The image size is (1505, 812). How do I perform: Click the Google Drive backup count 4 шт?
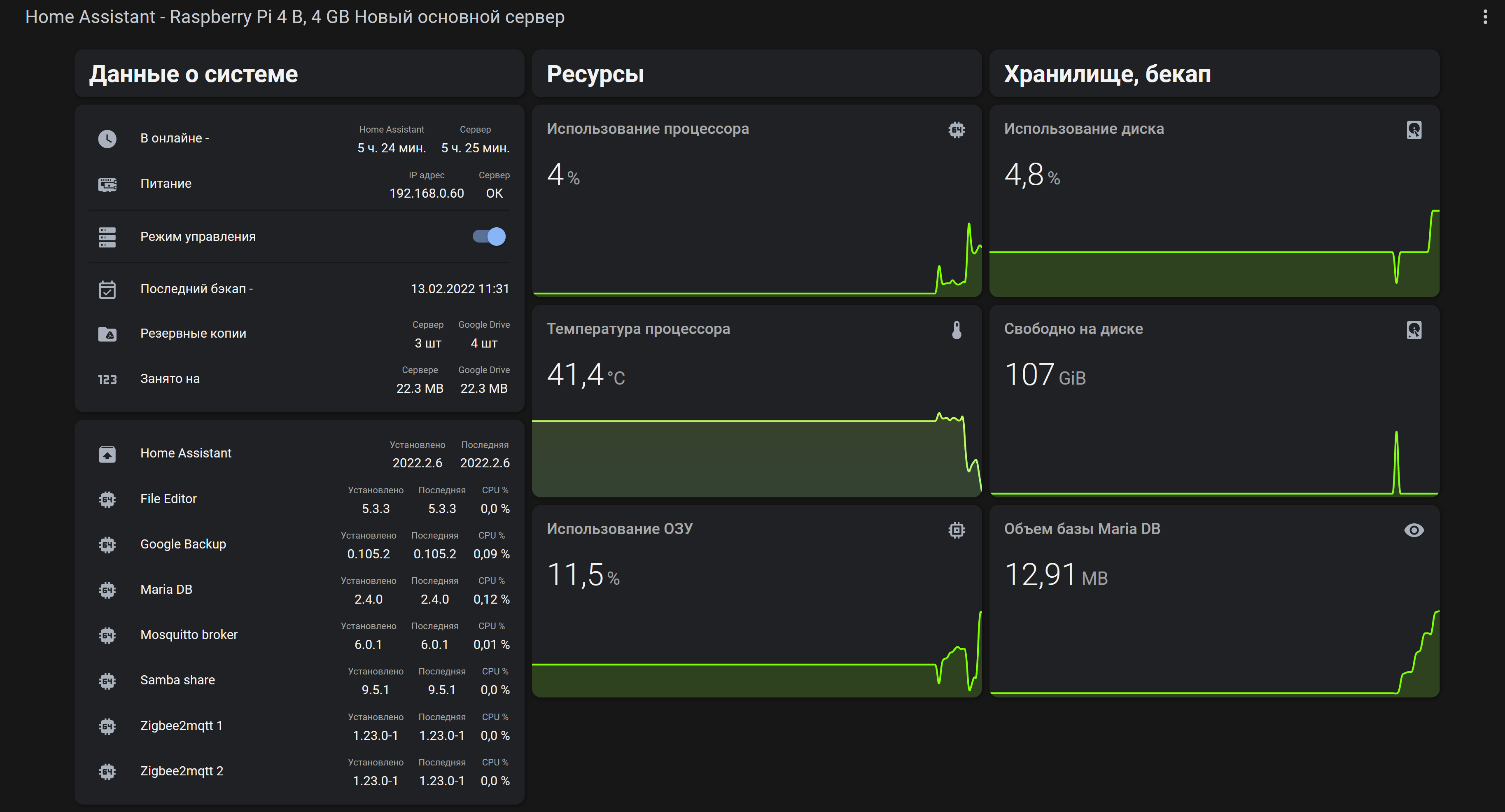pos(484,343)
